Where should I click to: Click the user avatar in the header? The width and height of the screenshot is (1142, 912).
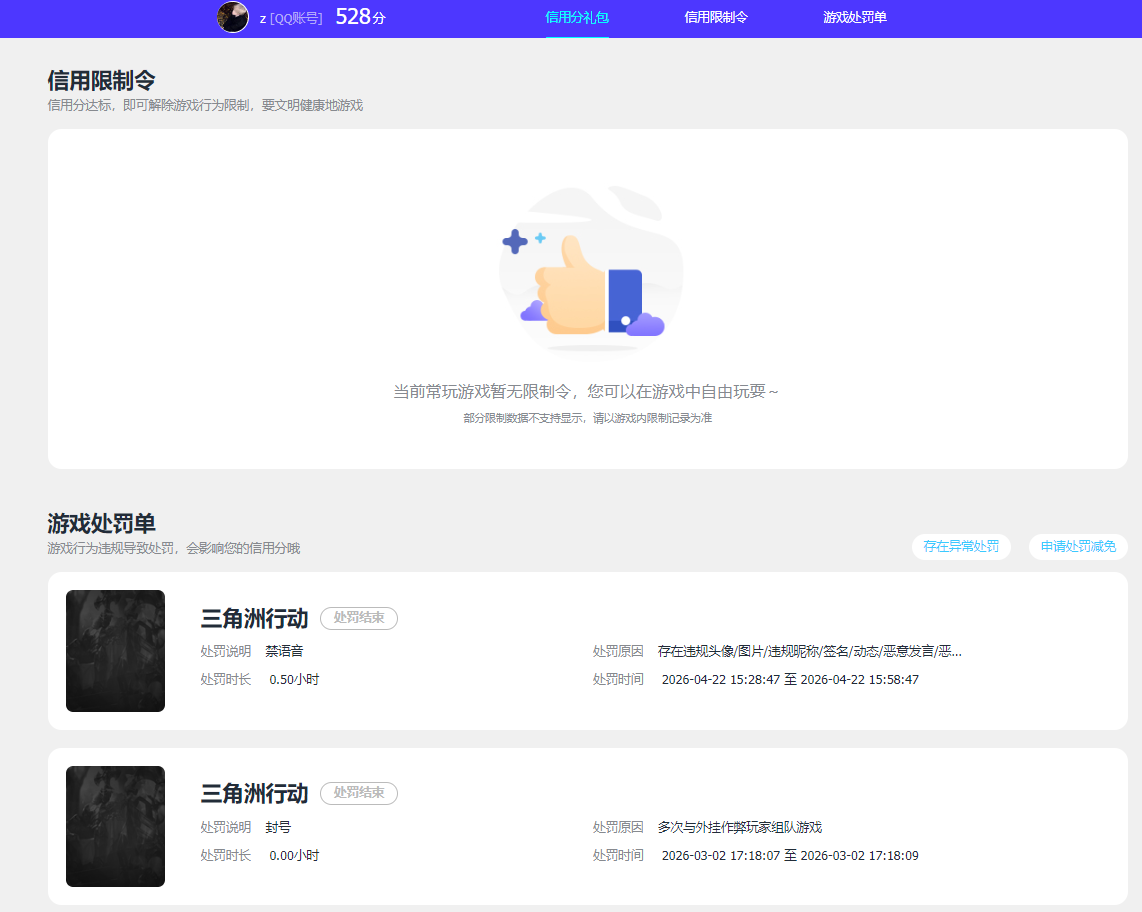coord(233,17)
